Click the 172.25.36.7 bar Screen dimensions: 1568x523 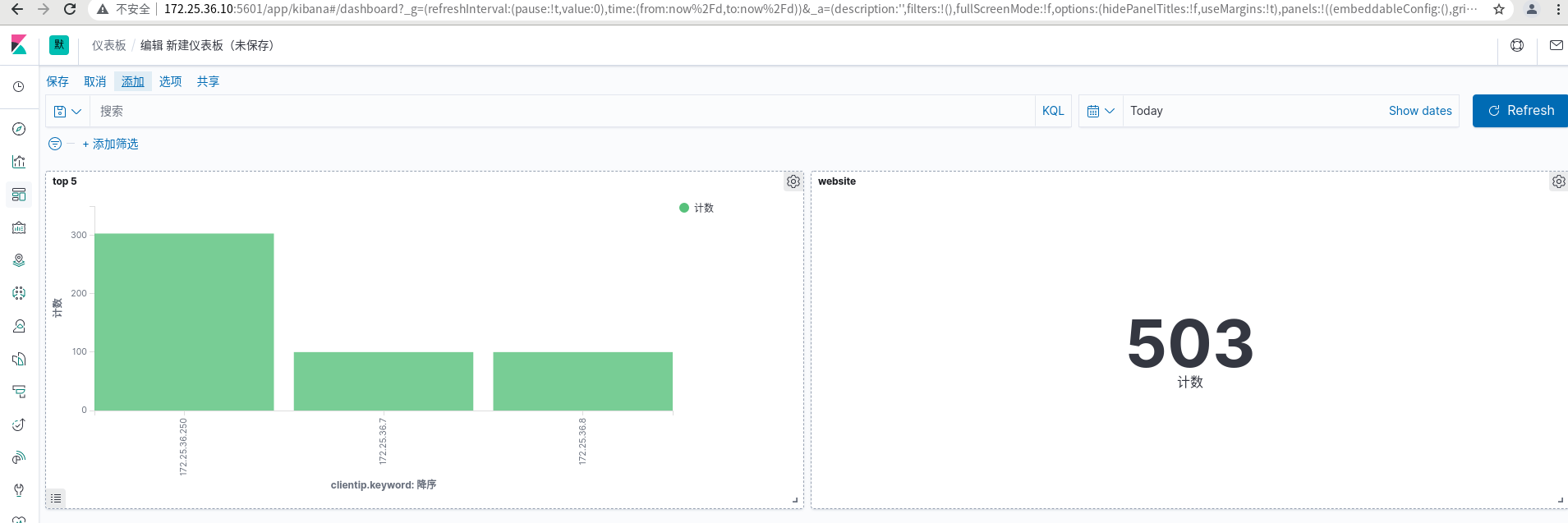[x=384, y=381]
